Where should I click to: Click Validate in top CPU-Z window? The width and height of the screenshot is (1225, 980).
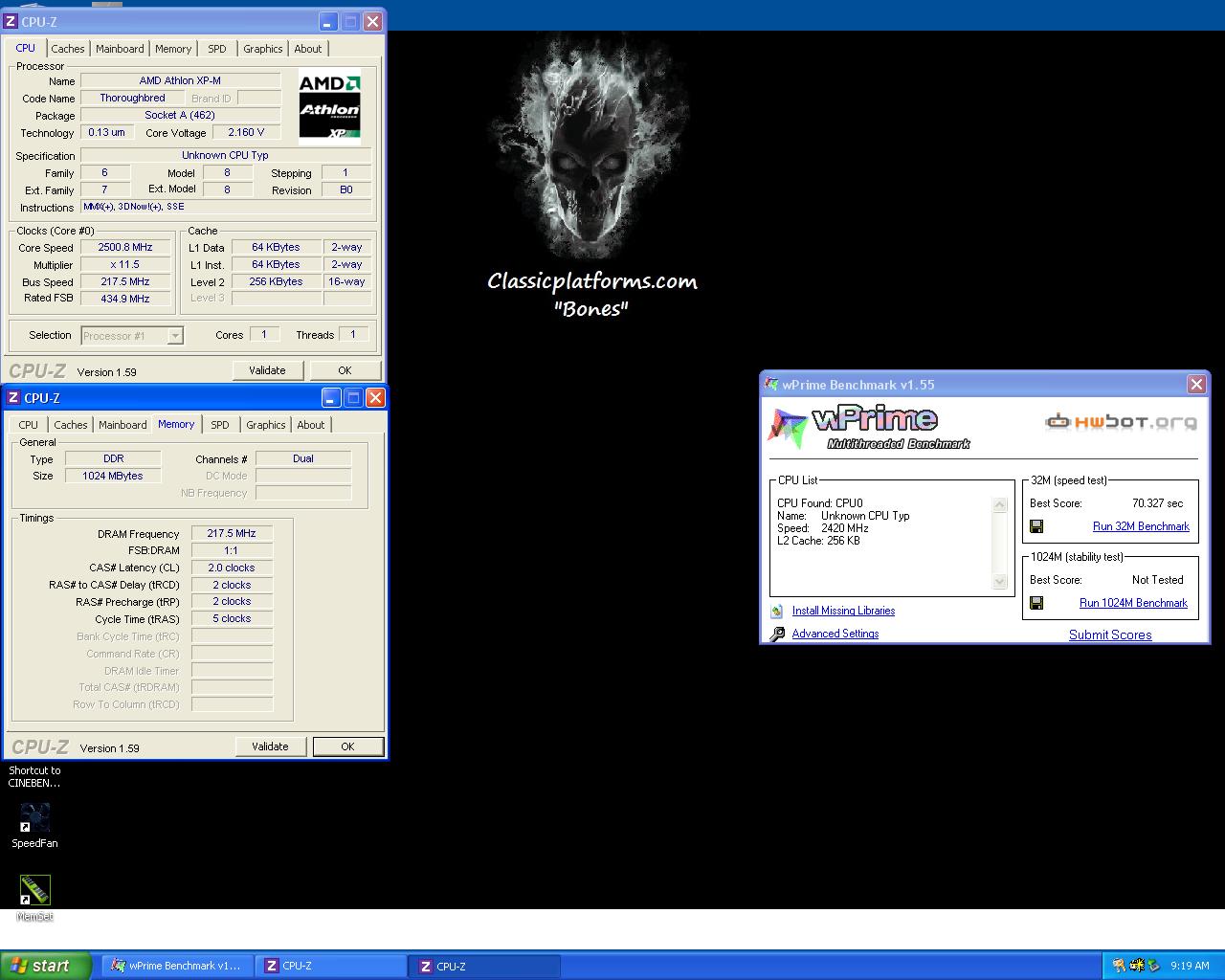(x=267, y=370)
